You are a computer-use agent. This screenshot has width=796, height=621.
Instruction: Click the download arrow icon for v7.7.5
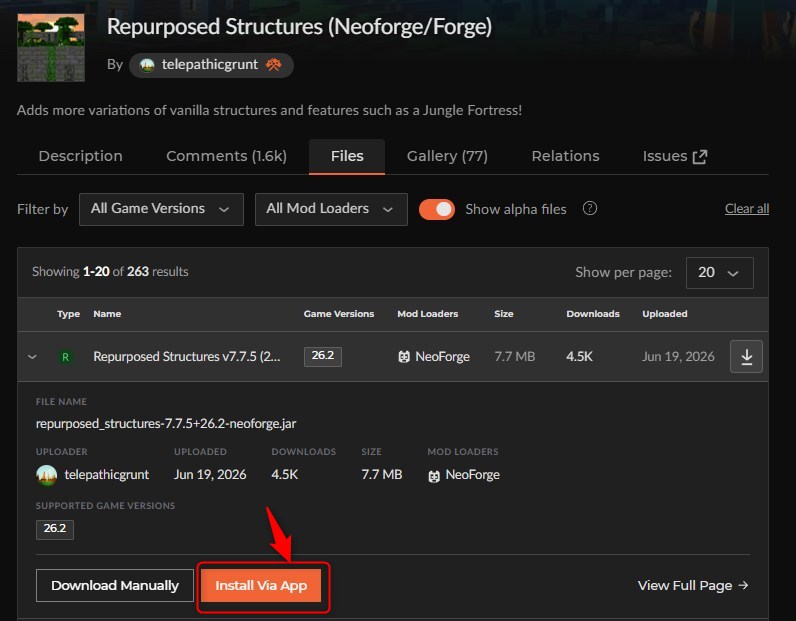coord(746,356)
